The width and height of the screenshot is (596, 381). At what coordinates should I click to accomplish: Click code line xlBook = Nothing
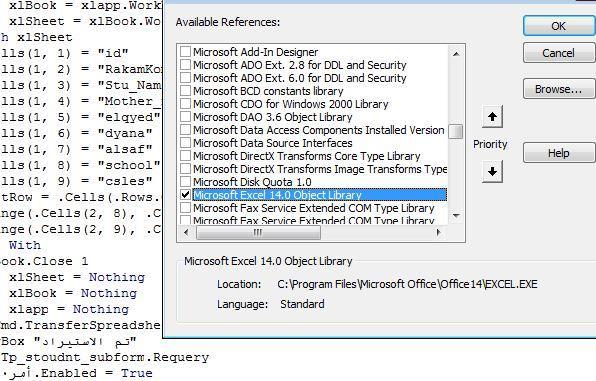point(73,293)
